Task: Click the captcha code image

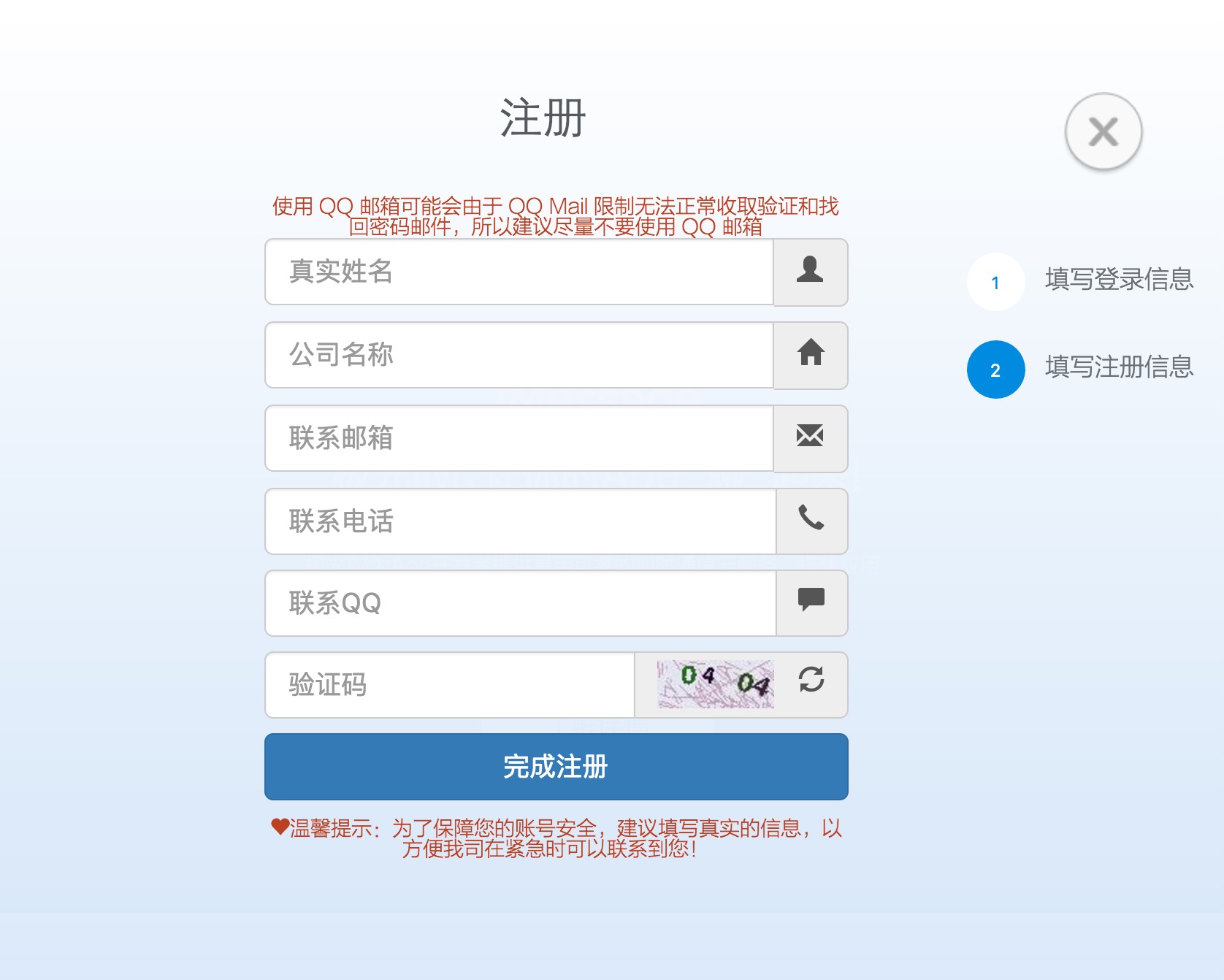Action: pyautogui.click(x=716, y=684)
